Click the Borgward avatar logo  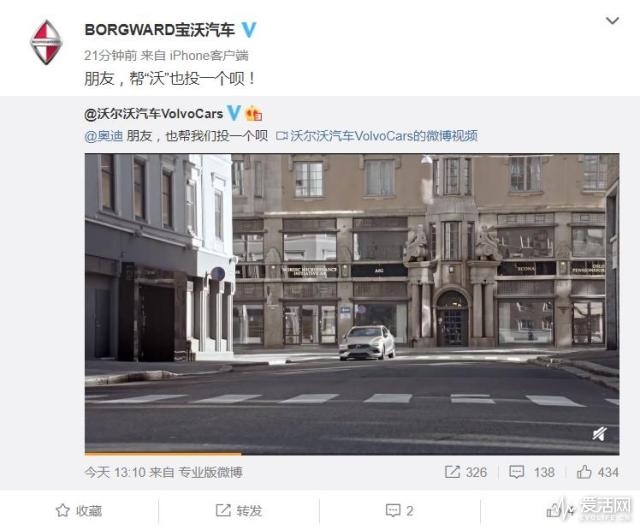(46, 42)
